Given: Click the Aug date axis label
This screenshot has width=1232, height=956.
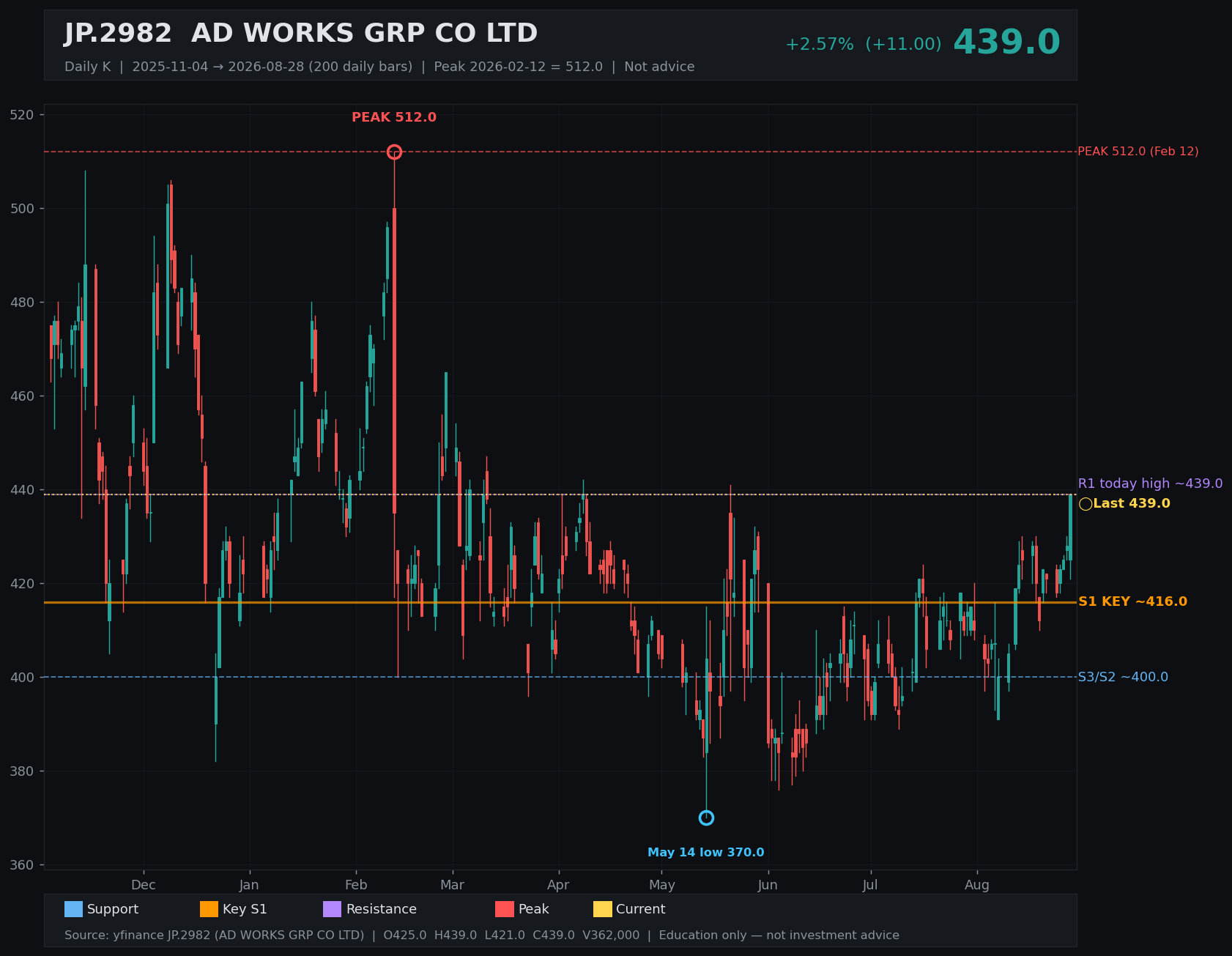Looking at the screenshot, I should click(977, 885).
